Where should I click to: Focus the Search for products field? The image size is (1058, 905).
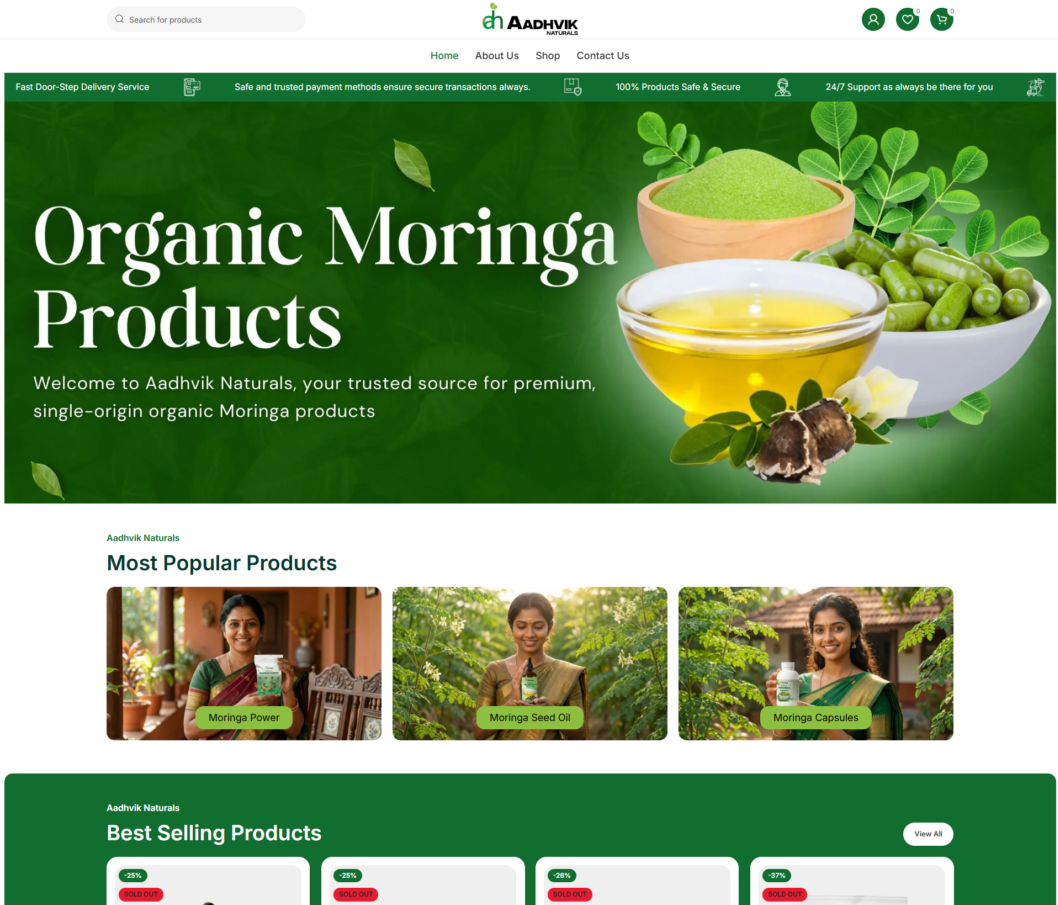tap(206, 20)
